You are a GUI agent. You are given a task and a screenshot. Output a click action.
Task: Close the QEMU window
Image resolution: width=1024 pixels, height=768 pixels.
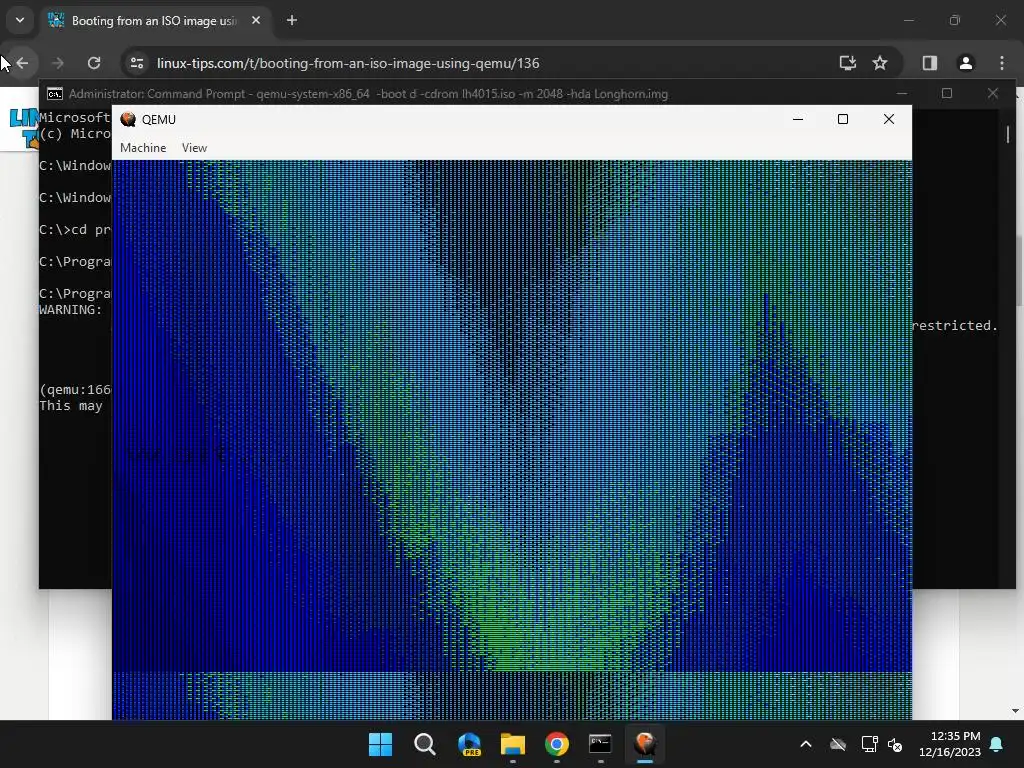click(x=889, y=119)
